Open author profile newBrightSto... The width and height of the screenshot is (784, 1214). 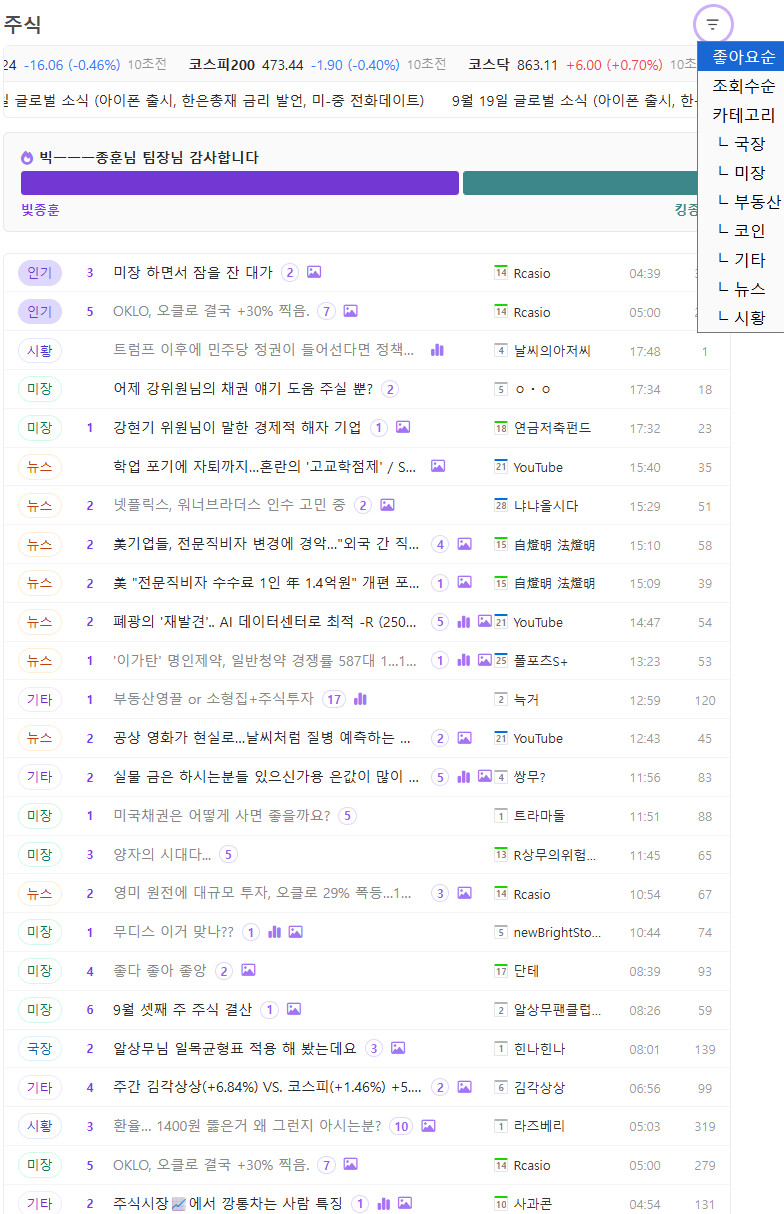coord(557,933)
